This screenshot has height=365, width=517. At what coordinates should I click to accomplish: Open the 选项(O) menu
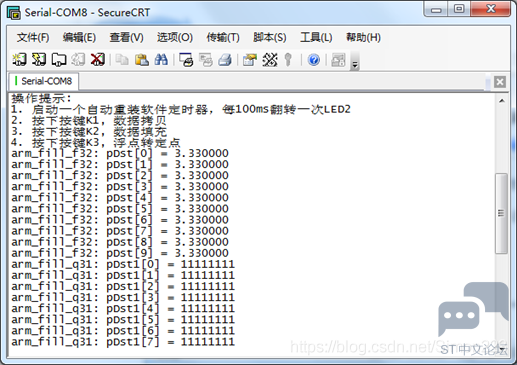(175, 37)
